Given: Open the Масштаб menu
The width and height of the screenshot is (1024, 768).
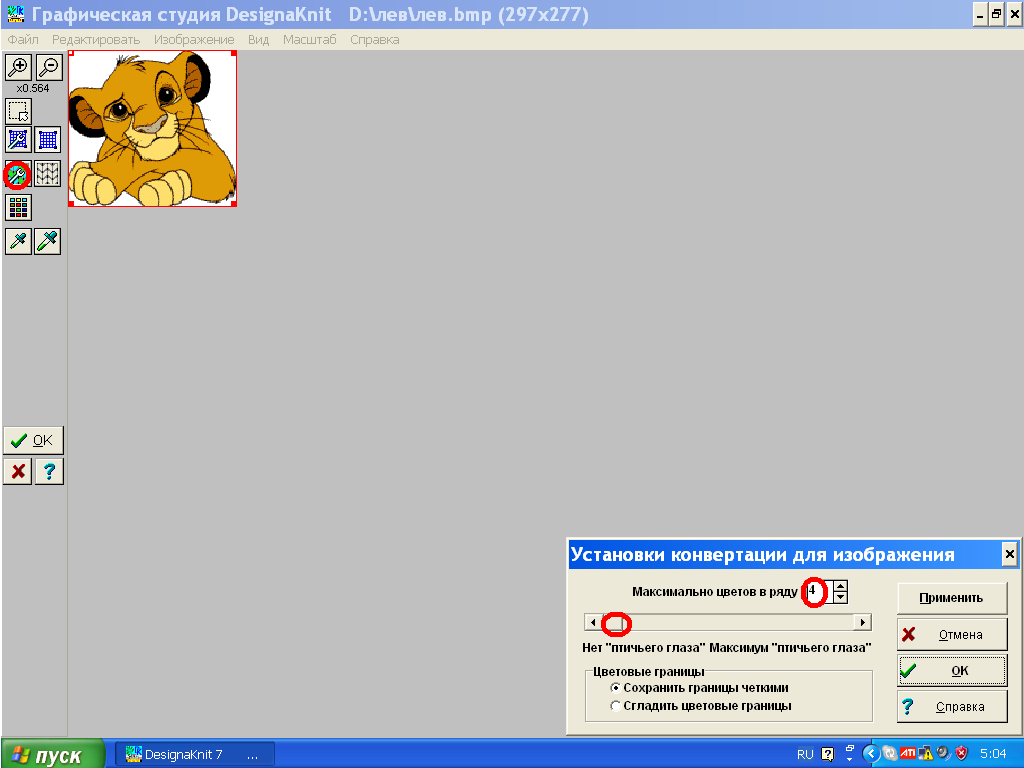Looking at the screenshot, I should pyautogui.click(x=310, y=40).
